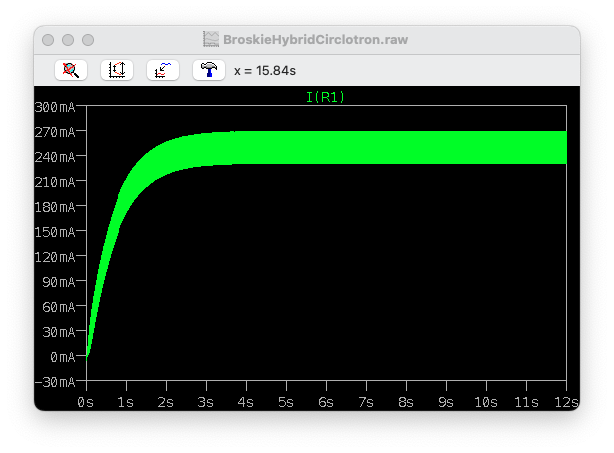
Task: Click the 7s time axis label
Action: [x=366, y=402]
